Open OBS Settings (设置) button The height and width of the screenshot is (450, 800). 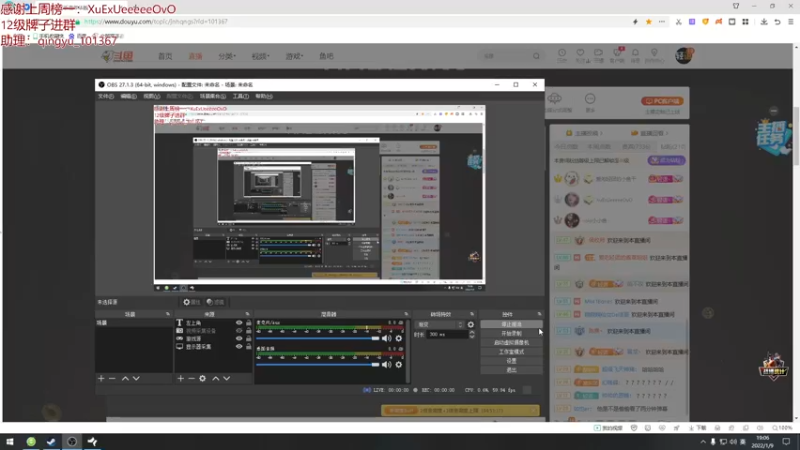point(511,361)
